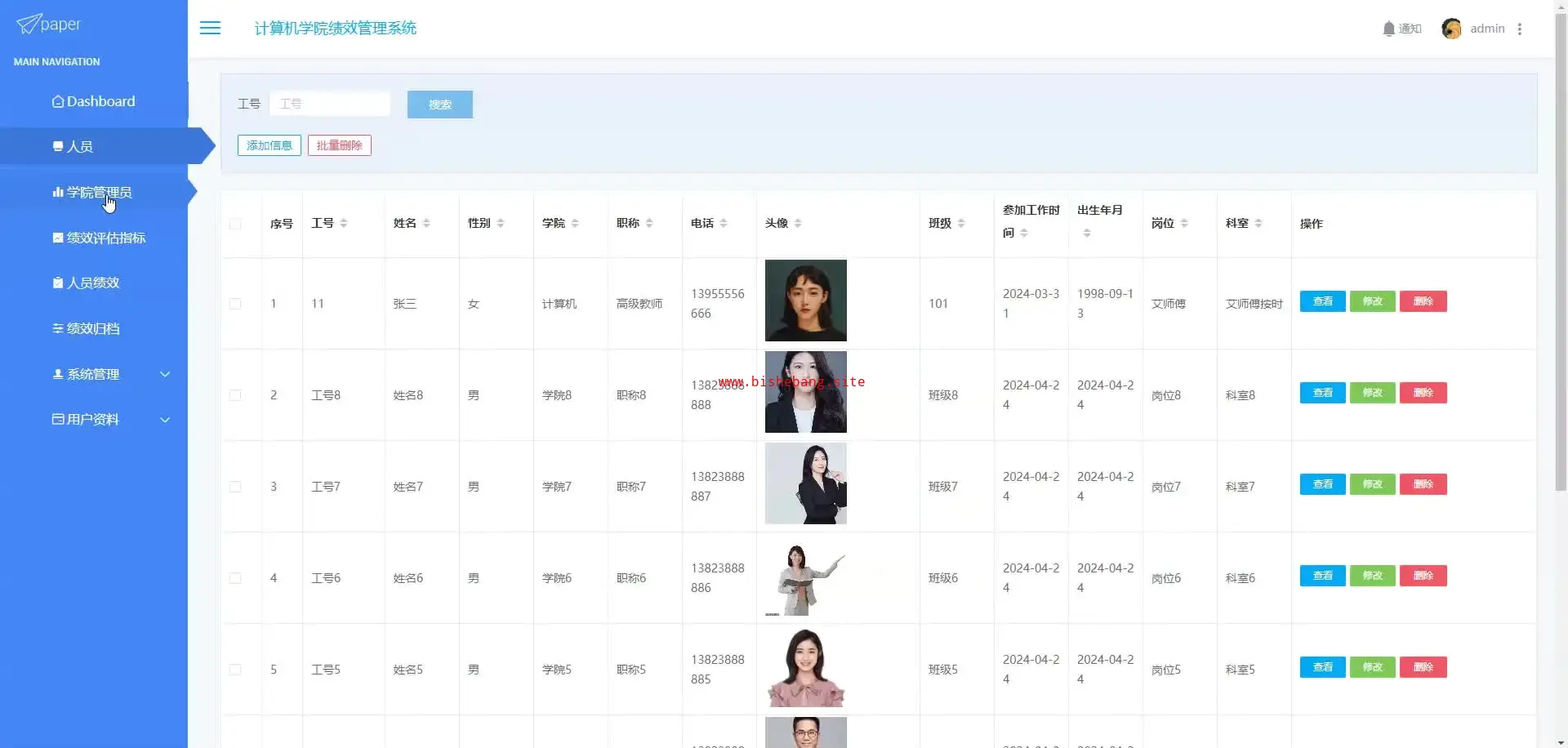The width and height of the screenshot is (1568, 748).
Task: Open 张三's avatar photo thumbnail
Action: 806,301
